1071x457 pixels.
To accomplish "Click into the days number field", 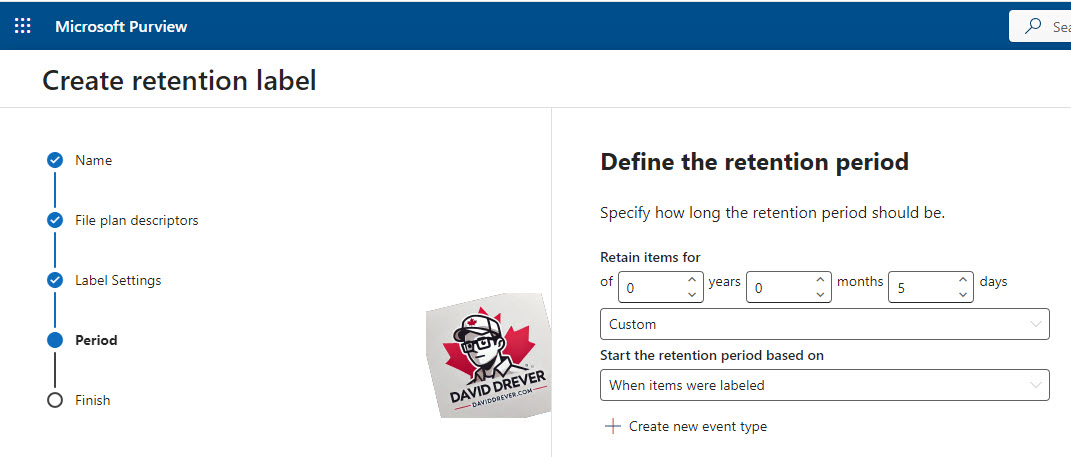I will click(x=921, y=288).
